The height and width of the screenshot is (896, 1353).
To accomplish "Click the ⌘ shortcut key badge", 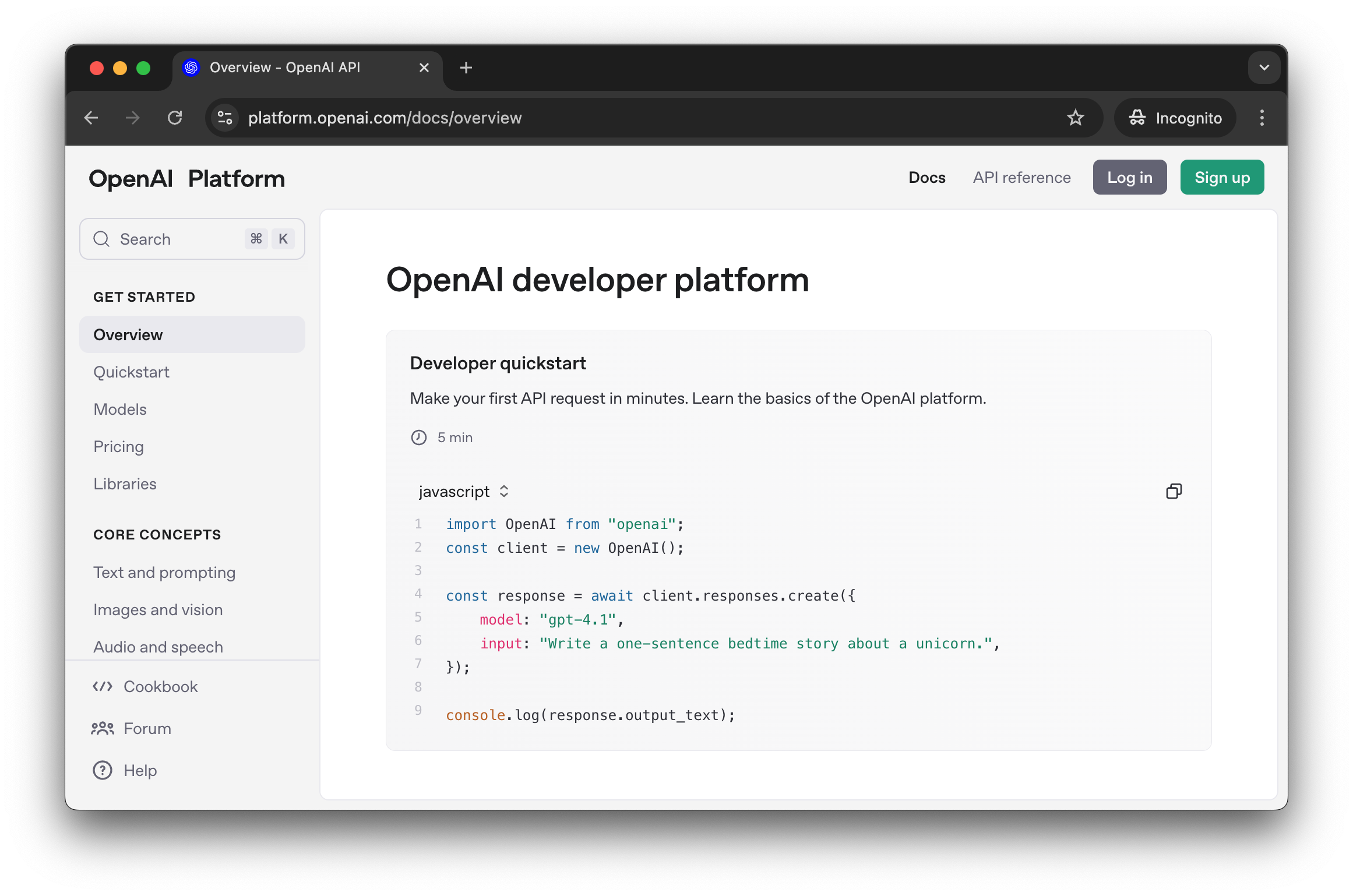I will tap(256, 239).
